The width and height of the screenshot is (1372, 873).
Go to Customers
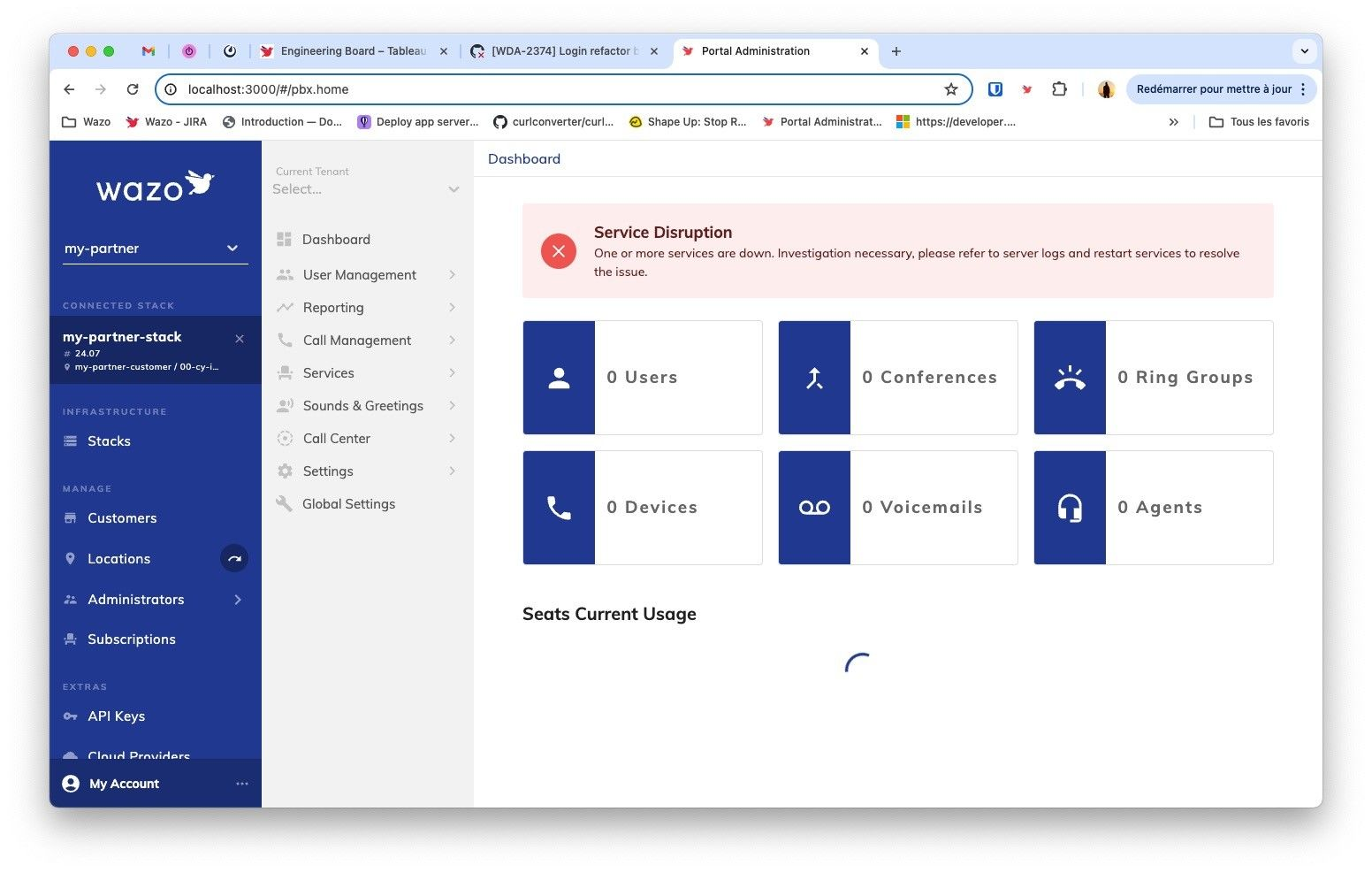(122, 518)
